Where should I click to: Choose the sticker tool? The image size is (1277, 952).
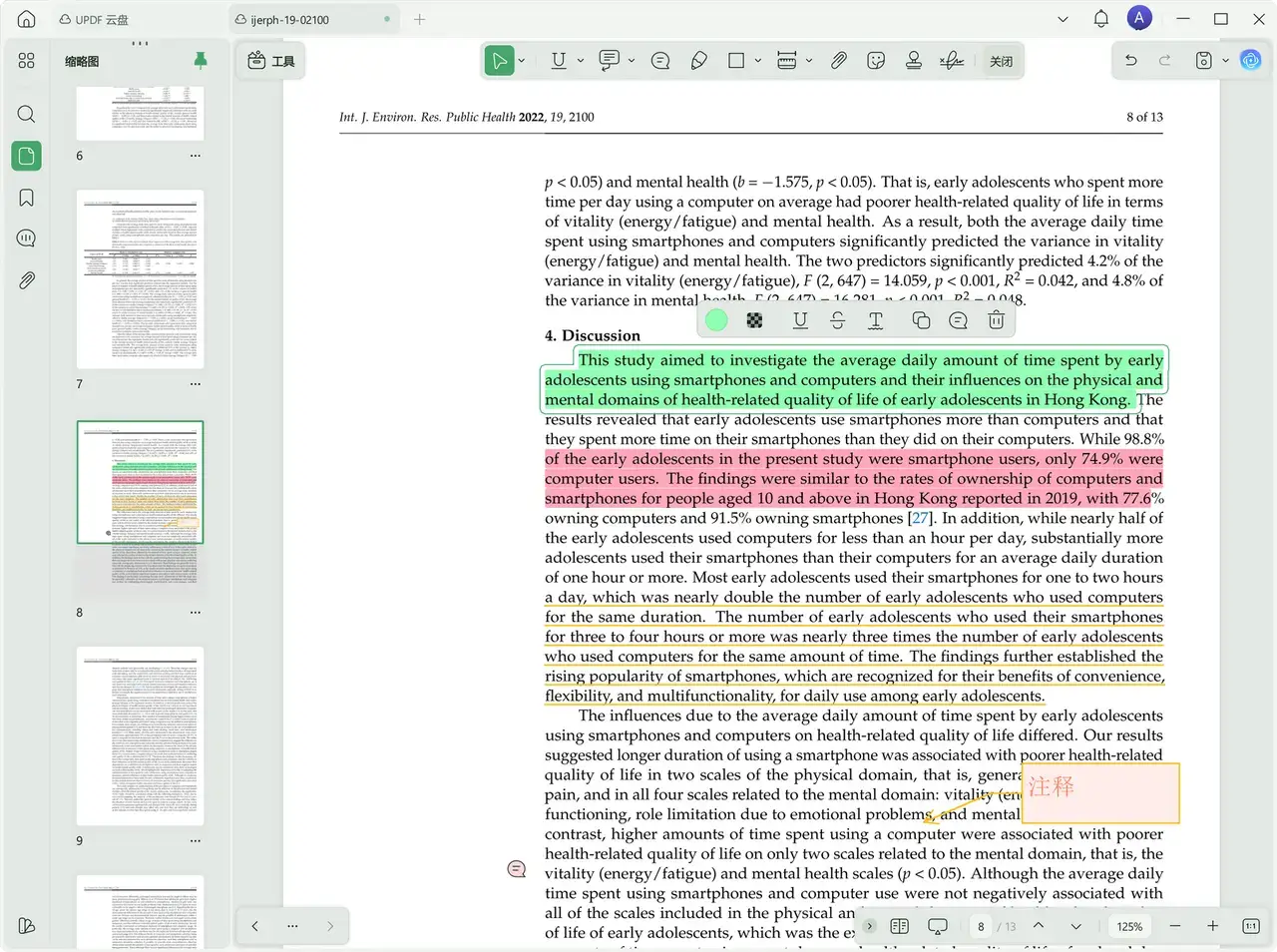(x=876, y=61)
